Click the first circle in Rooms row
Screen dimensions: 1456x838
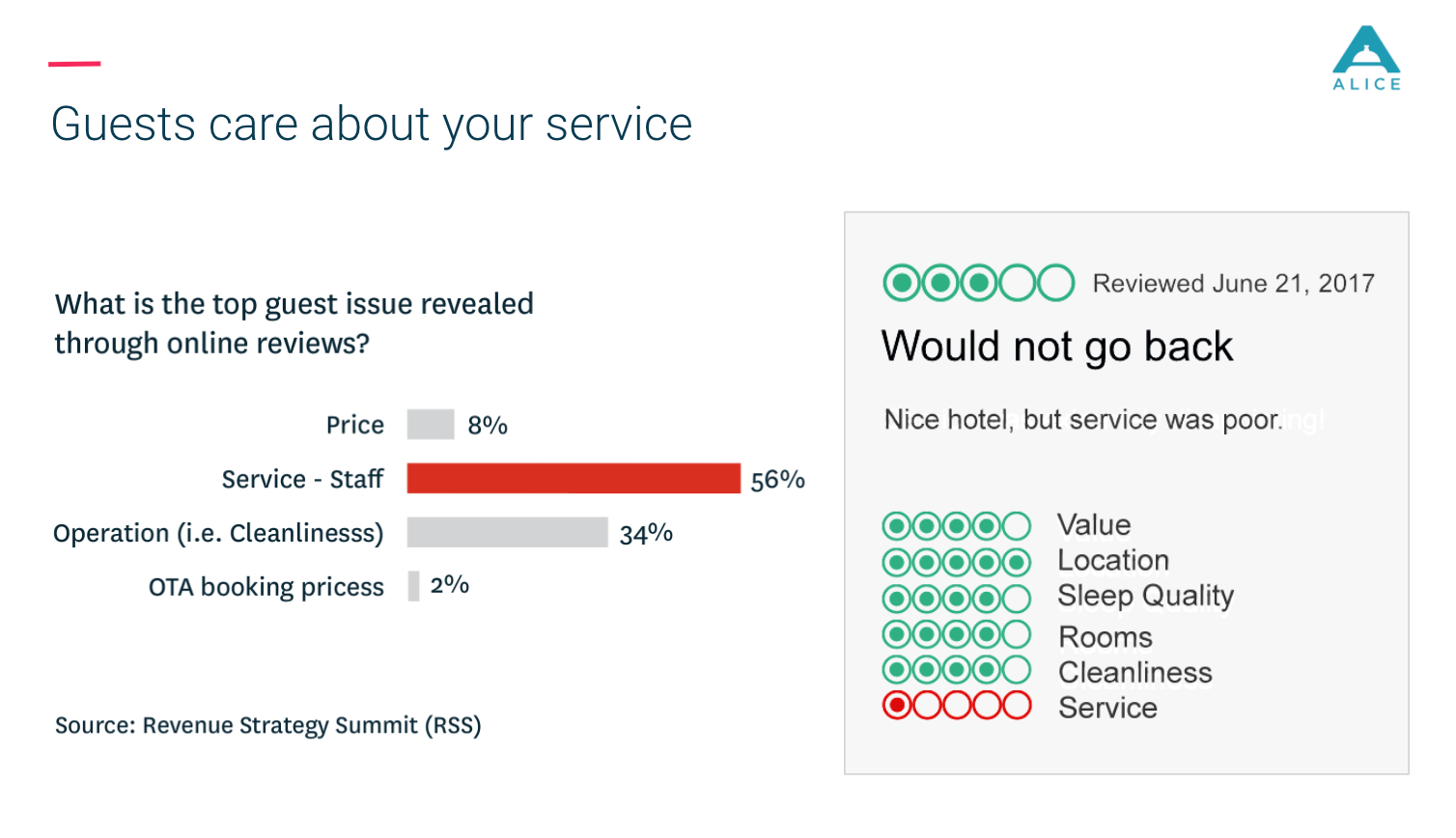click(897, 634)
